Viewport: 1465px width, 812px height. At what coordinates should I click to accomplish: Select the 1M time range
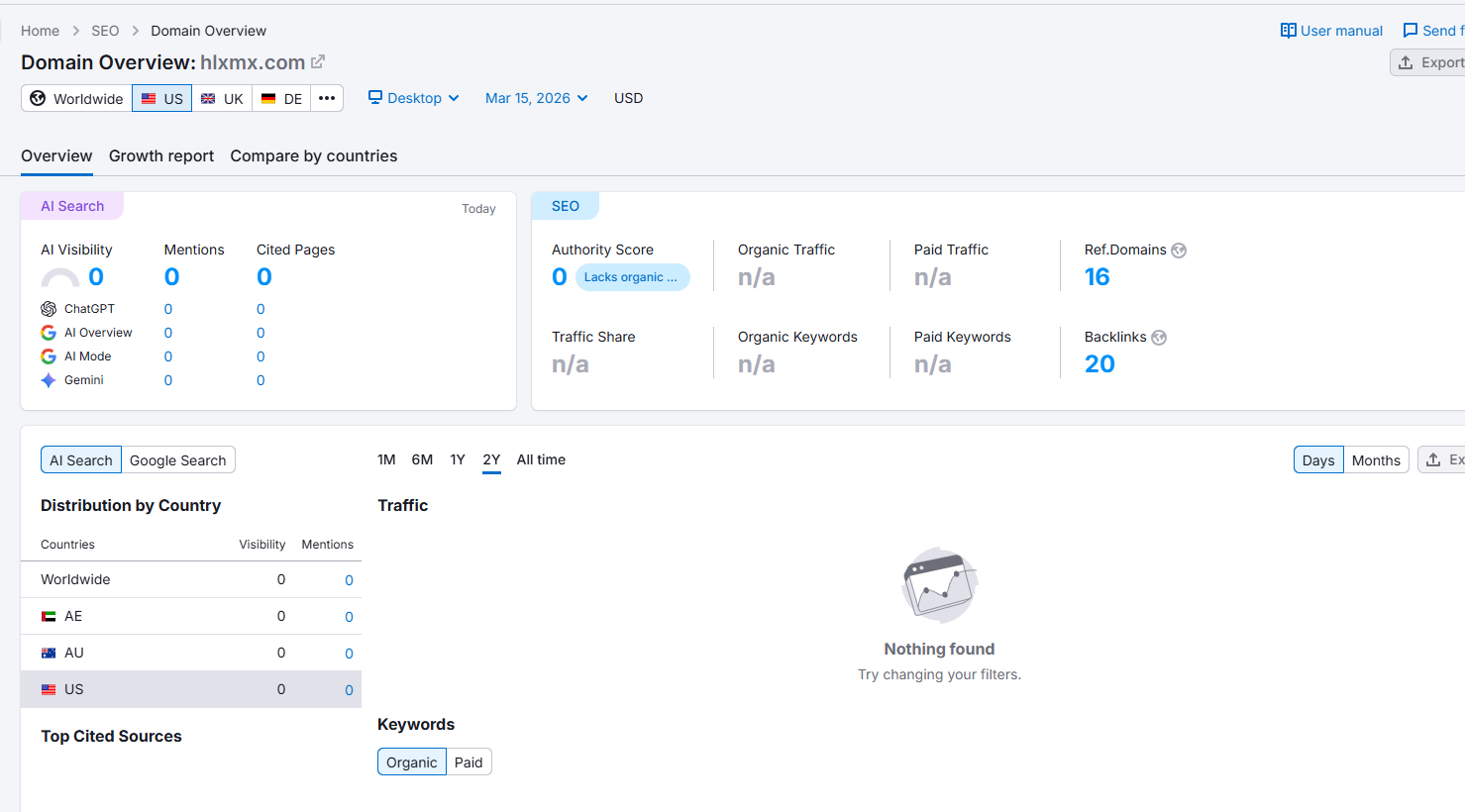tap(386, 459)
